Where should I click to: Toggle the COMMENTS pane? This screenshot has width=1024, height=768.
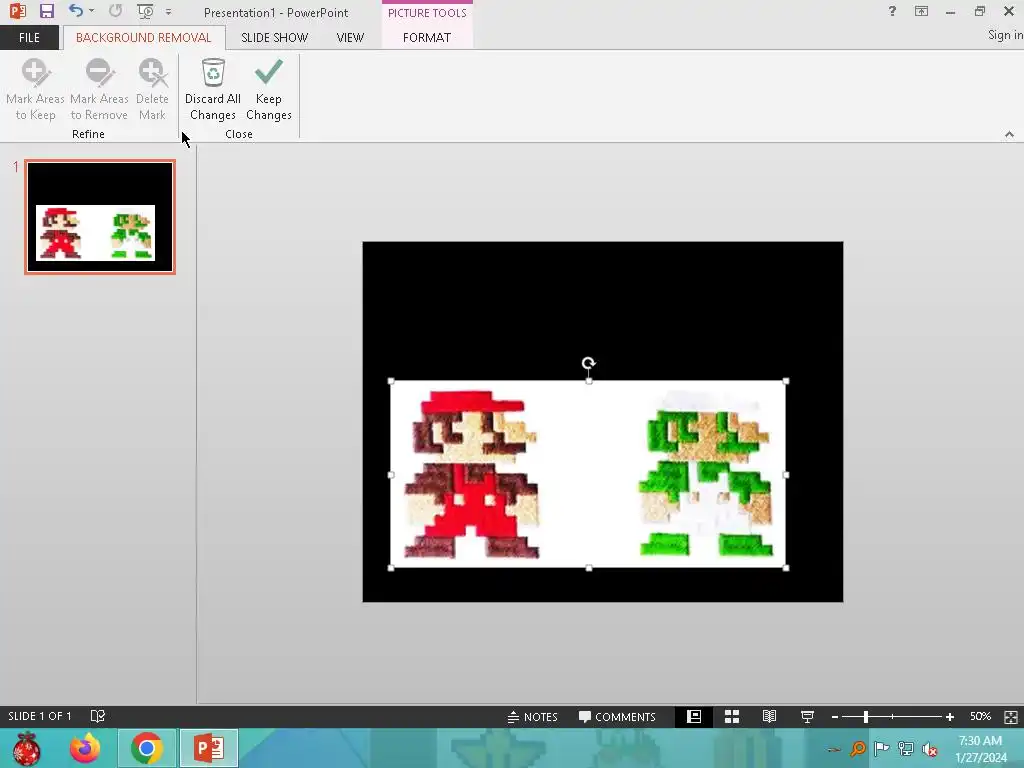click(x=617, y=716)
